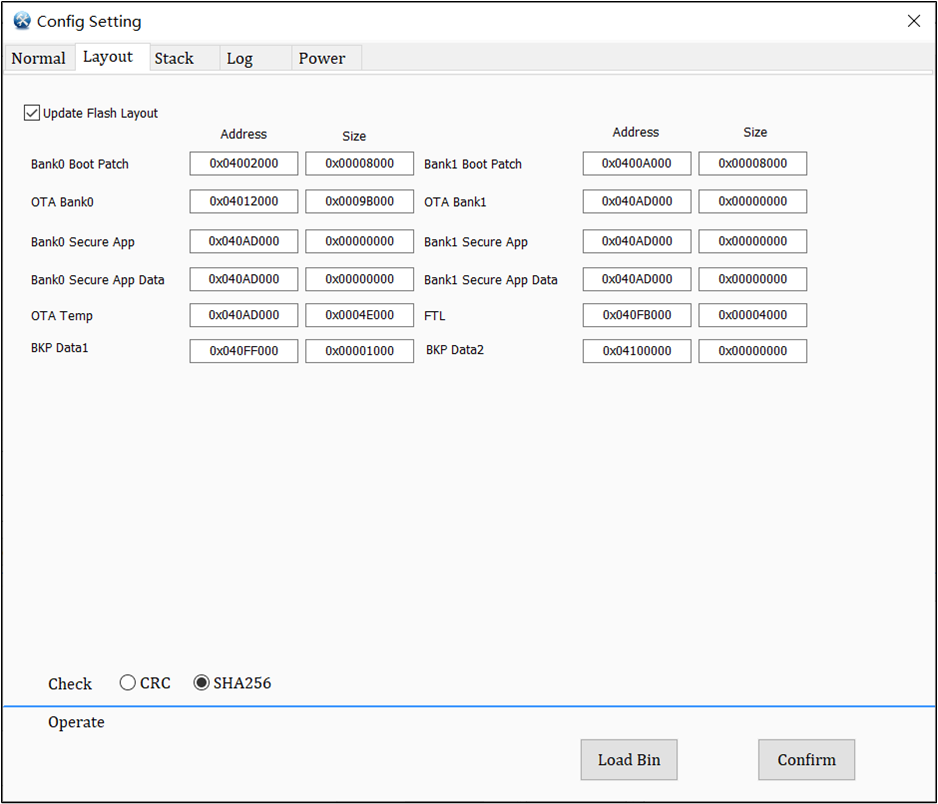Edit the FTL size field
The width and height of the screenshot is (938, 804).
[752, 315]
